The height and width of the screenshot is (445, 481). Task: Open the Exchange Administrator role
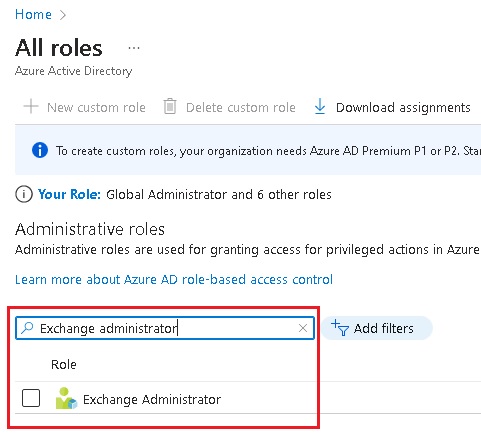[152, 399]
